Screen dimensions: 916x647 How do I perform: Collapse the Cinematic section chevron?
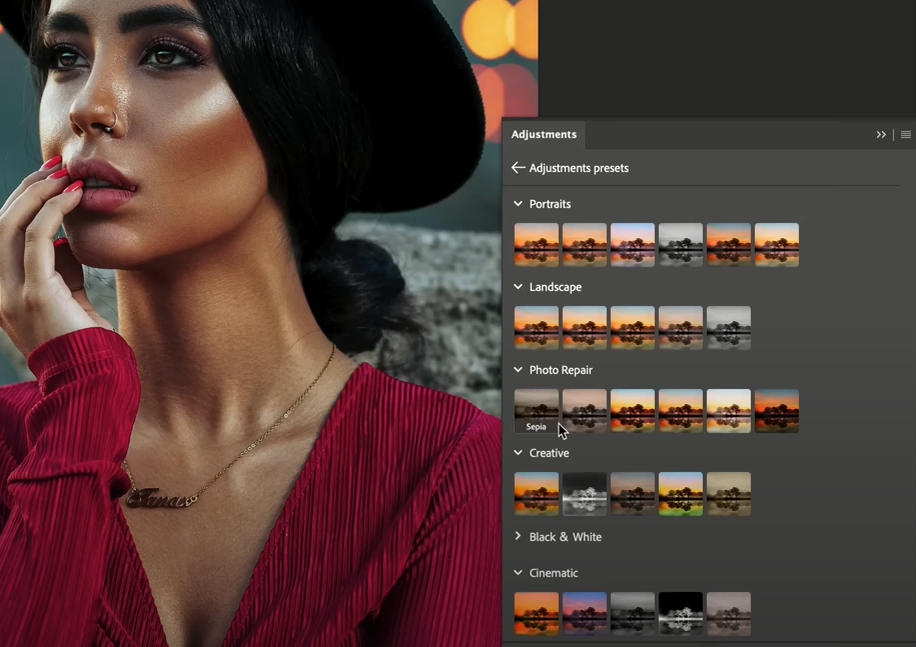point(518,573)
